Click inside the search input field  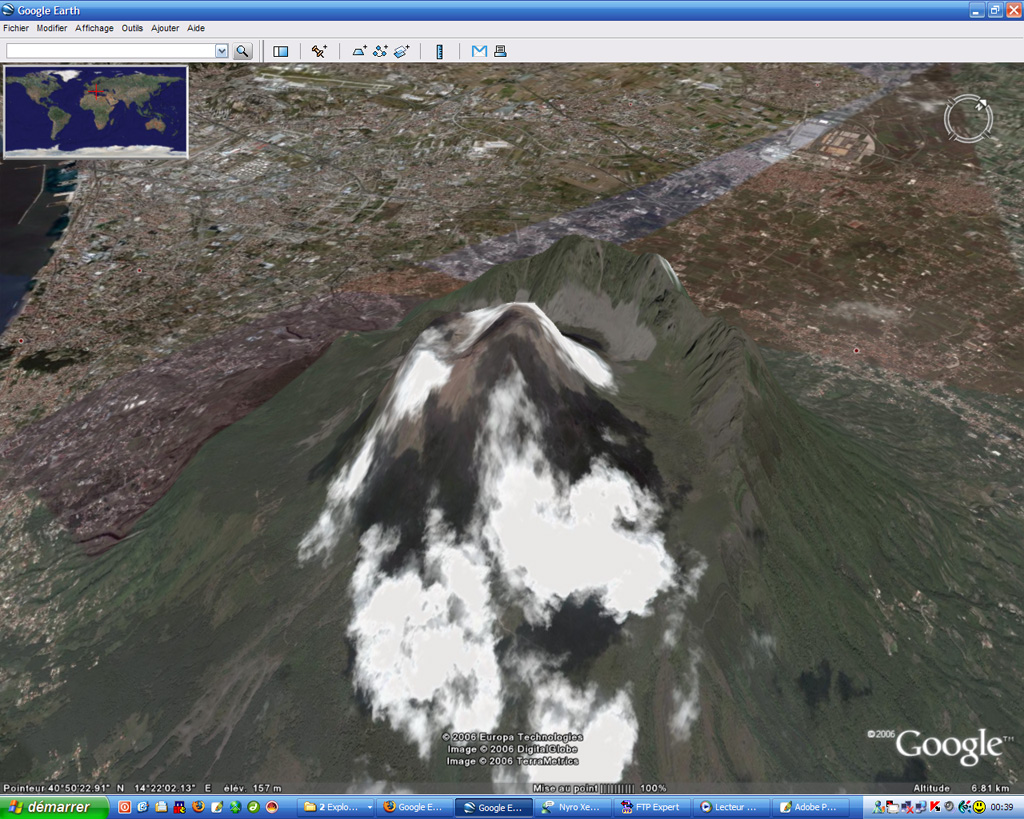[x=110, y=51]
